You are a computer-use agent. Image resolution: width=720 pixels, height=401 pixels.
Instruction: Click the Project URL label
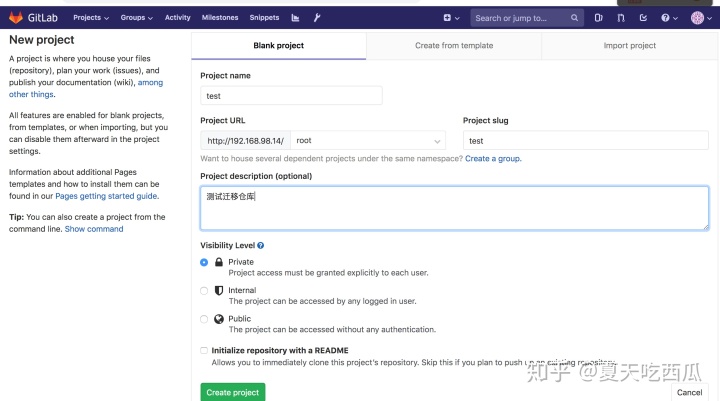point(223,120)
